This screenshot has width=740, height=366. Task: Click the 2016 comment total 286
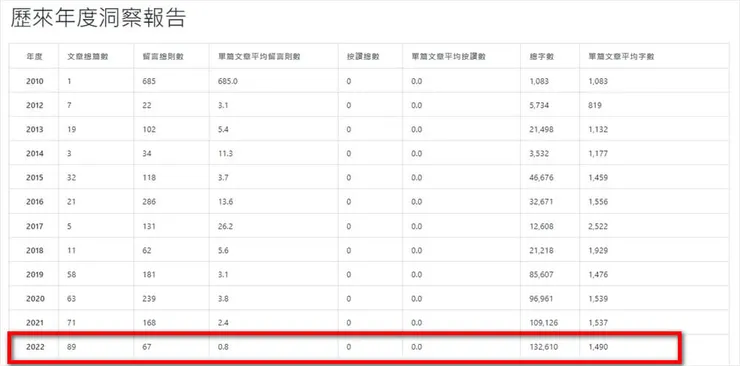pyautogui.click(x=149, y=202)
